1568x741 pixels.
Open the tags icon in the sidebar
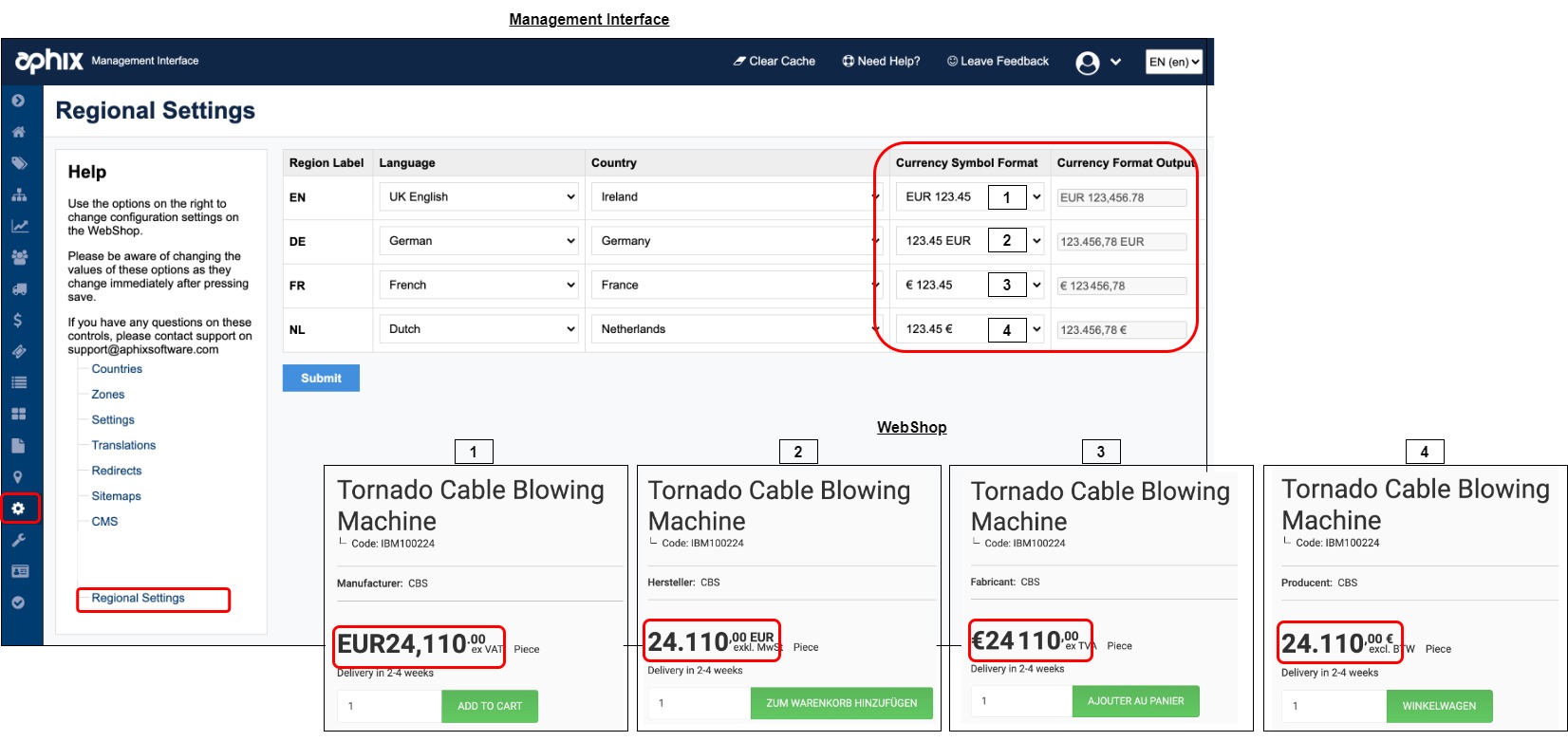18,163
